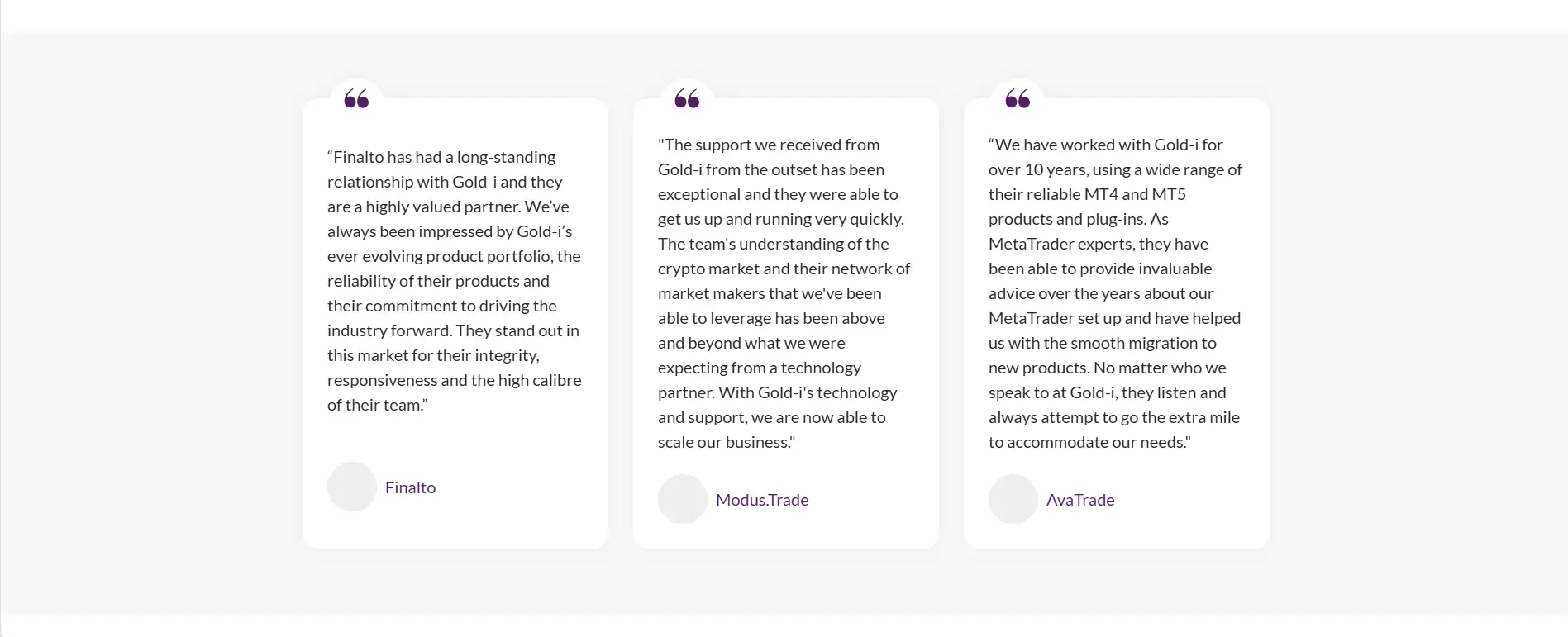Click the quote icon above Modus.Trade testimonial

pyautogui.click(x=687, y=99)
